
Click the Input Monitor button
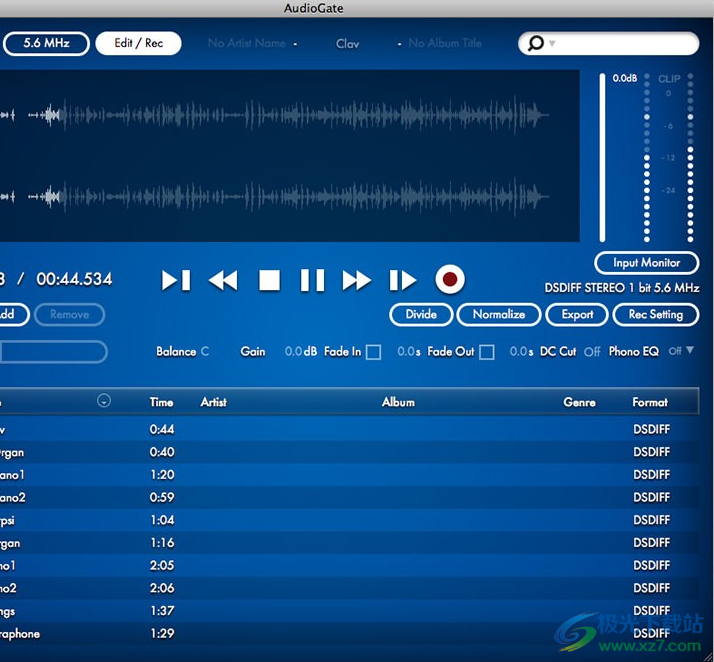(647, 263)
